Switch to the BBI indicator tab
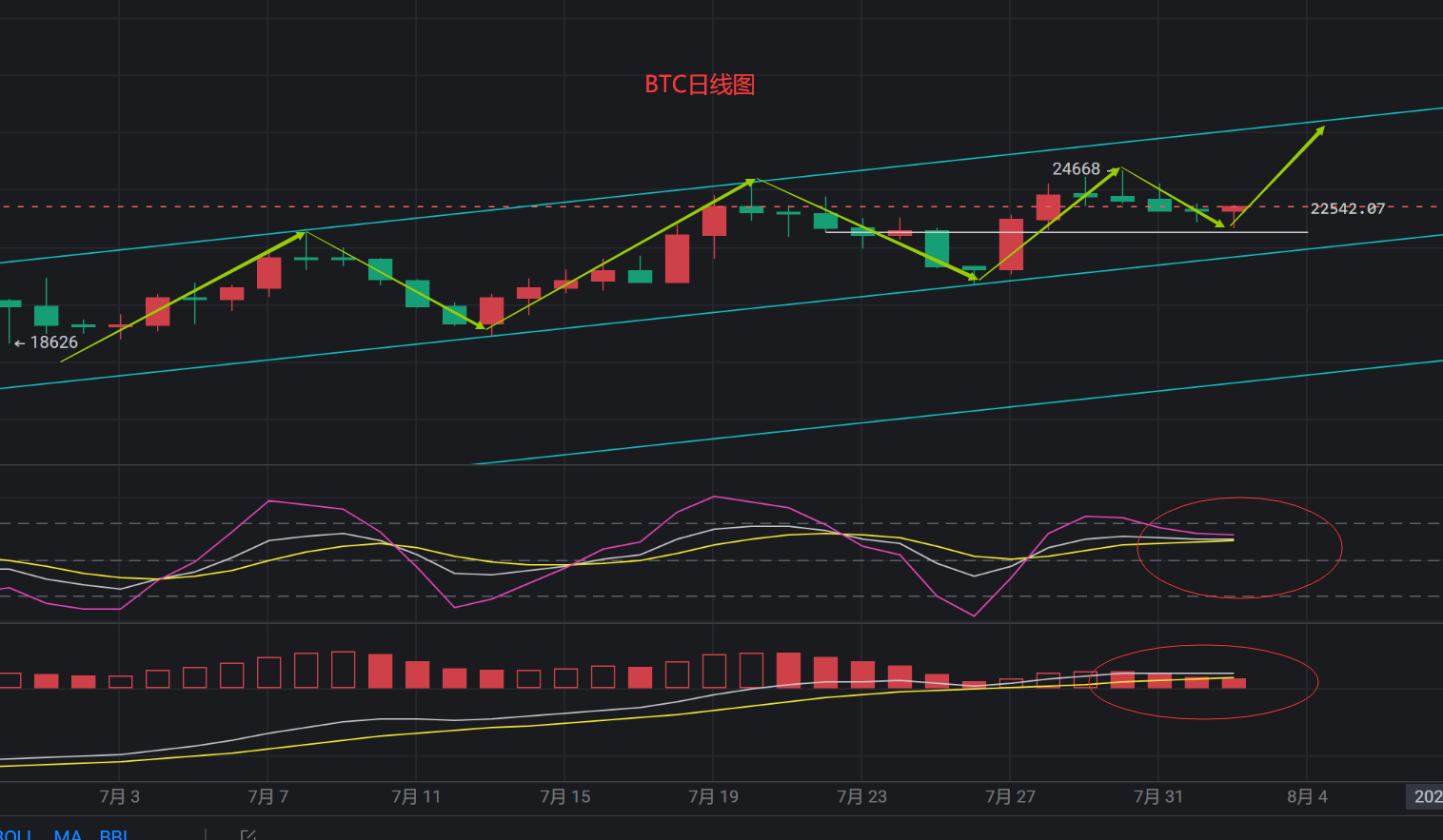The image size is (1443, 840). pos(113,834)
